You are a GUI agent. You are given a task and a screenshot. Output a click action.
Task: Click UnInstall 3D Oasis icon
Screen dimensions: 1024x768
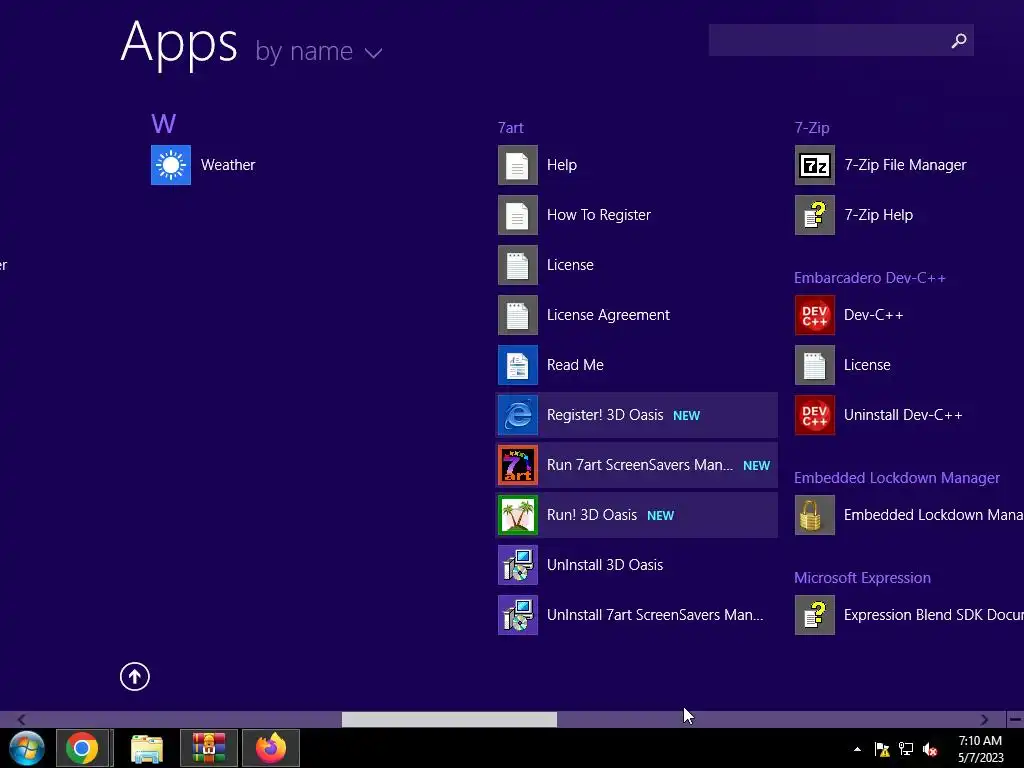pyautogui.click(x=517, y=565)
